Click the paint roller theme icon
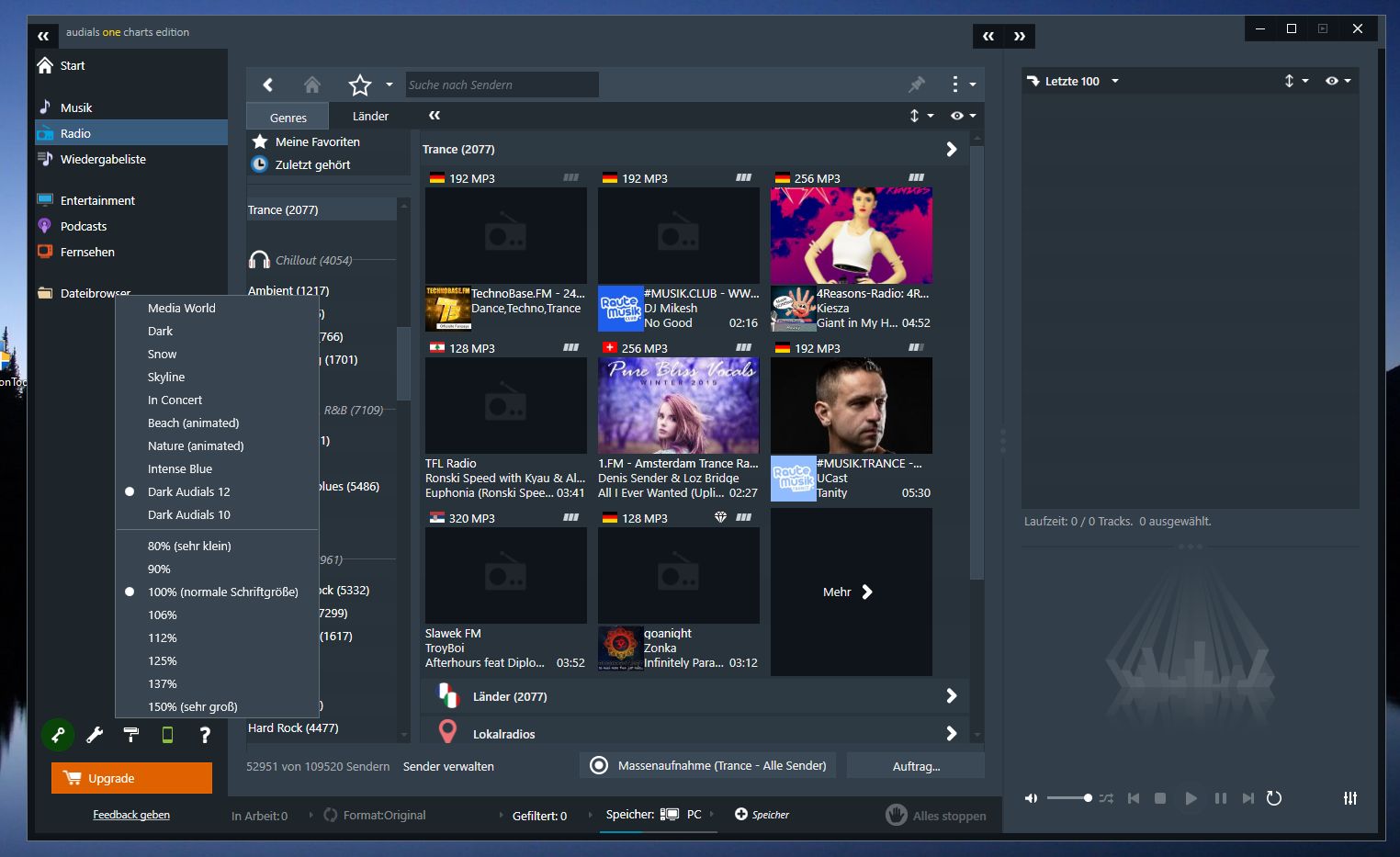The width and height of the screenshot is (1400, 857). [131, 735]
